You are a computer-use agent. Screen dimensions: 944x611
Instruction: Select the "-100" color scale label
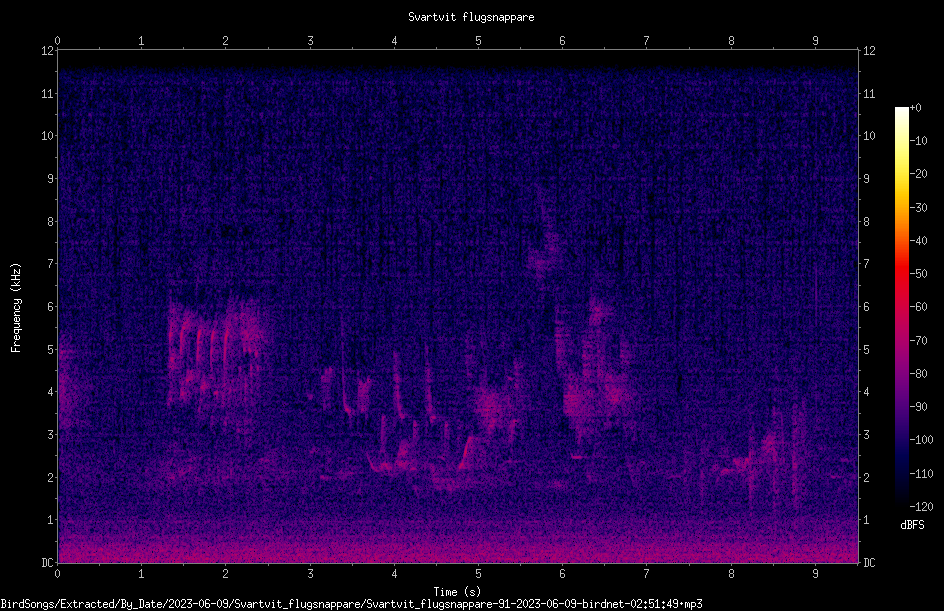point(921,440)
